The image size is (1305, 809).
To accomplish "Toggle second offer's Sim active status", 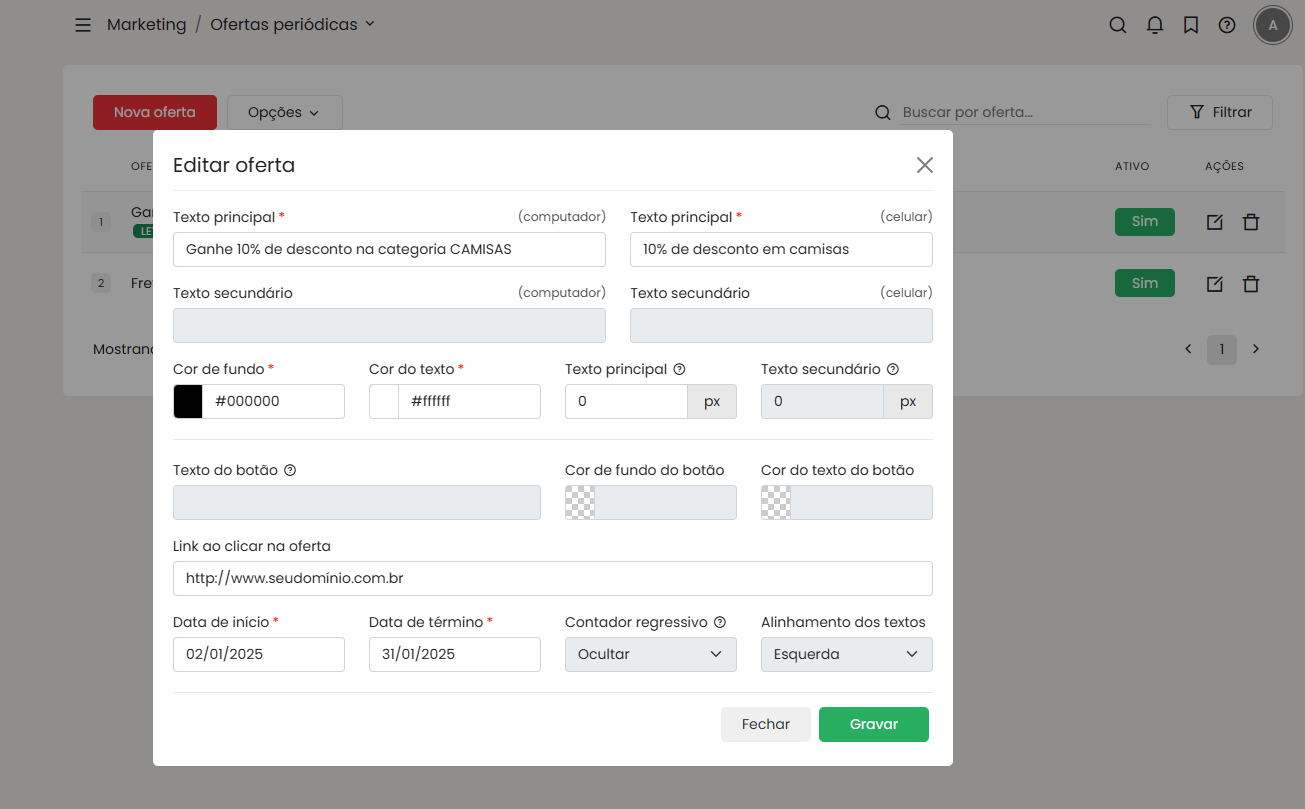I will (x=1144, y=284).
